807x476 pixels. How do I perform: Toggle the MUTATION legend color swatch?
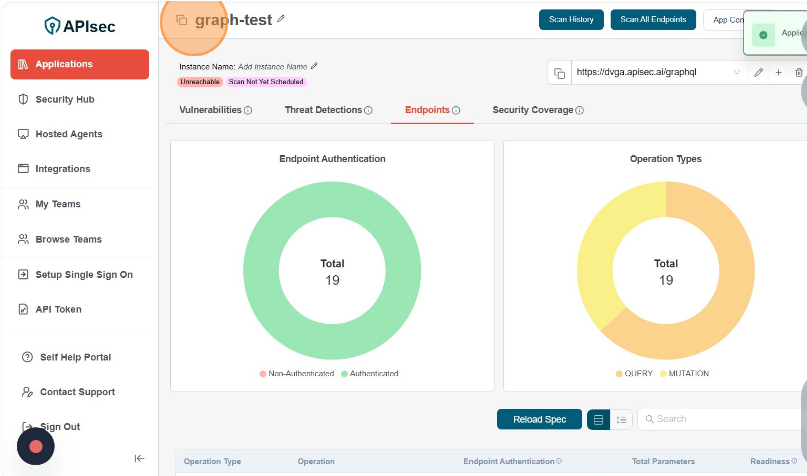662,374
